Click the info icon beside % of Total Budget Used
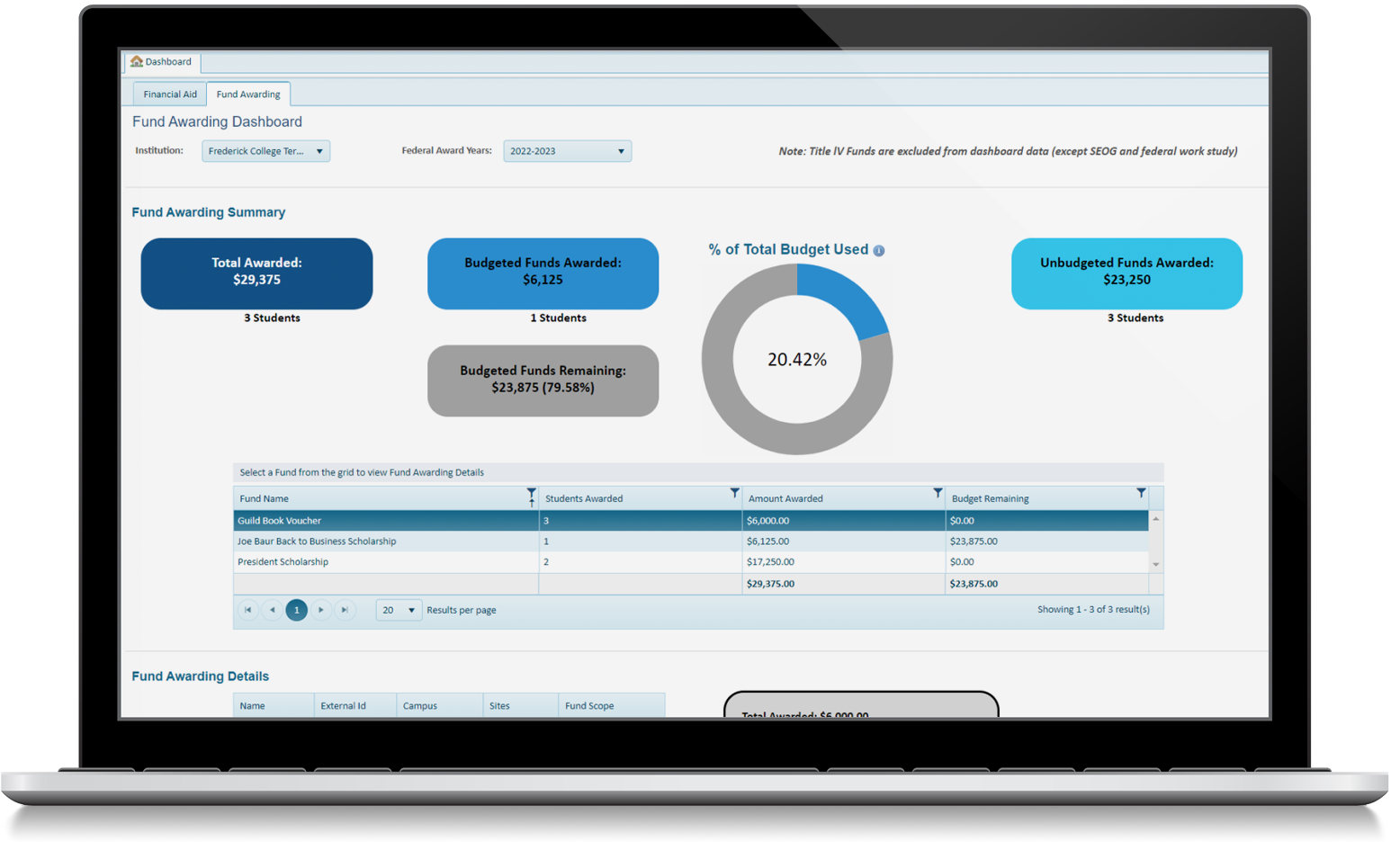The height and width of the screenshot is (868, 1391). [x=879, y=250]
